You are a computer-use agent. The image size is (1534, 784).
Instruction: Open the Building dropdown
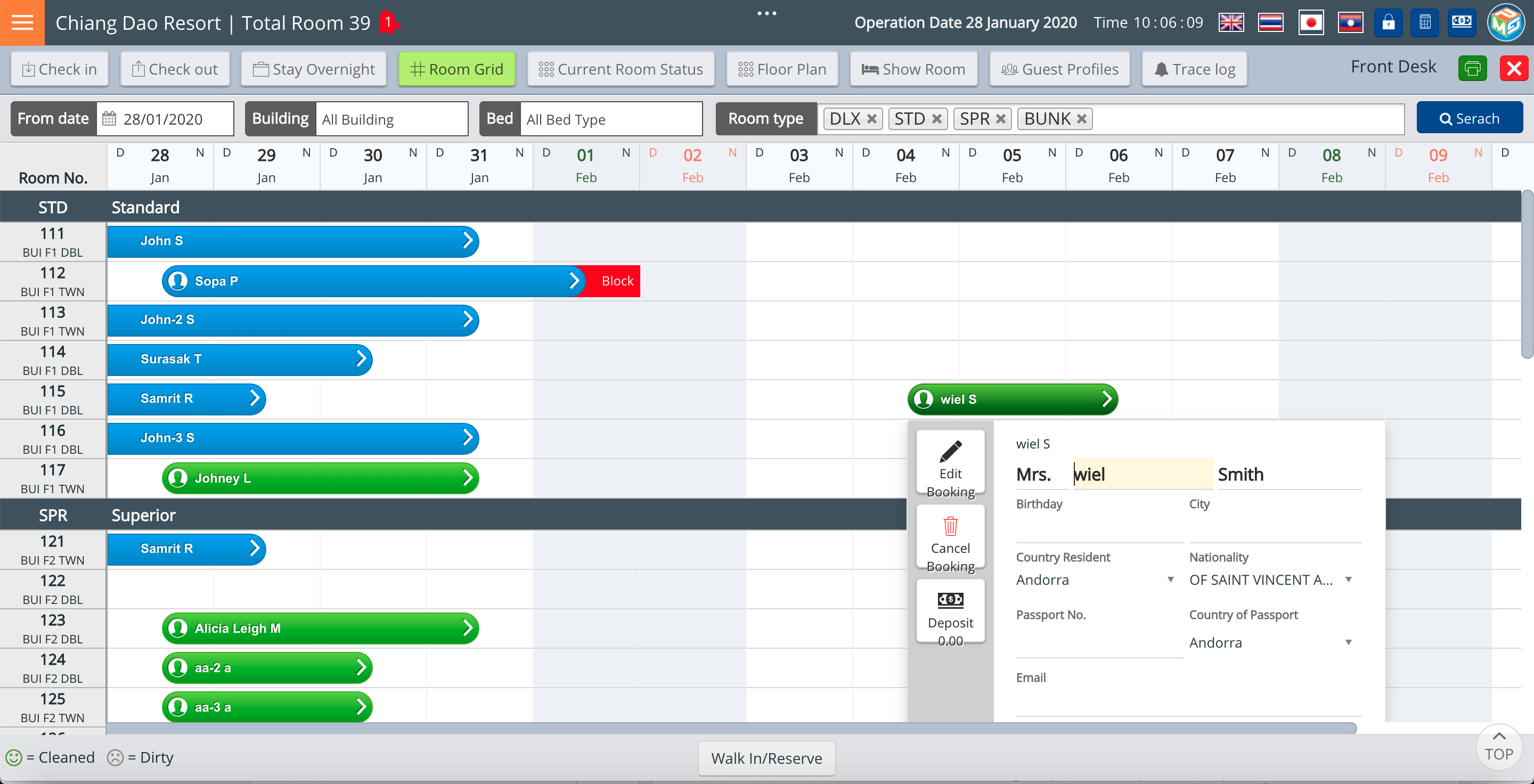tap(391, 119)
